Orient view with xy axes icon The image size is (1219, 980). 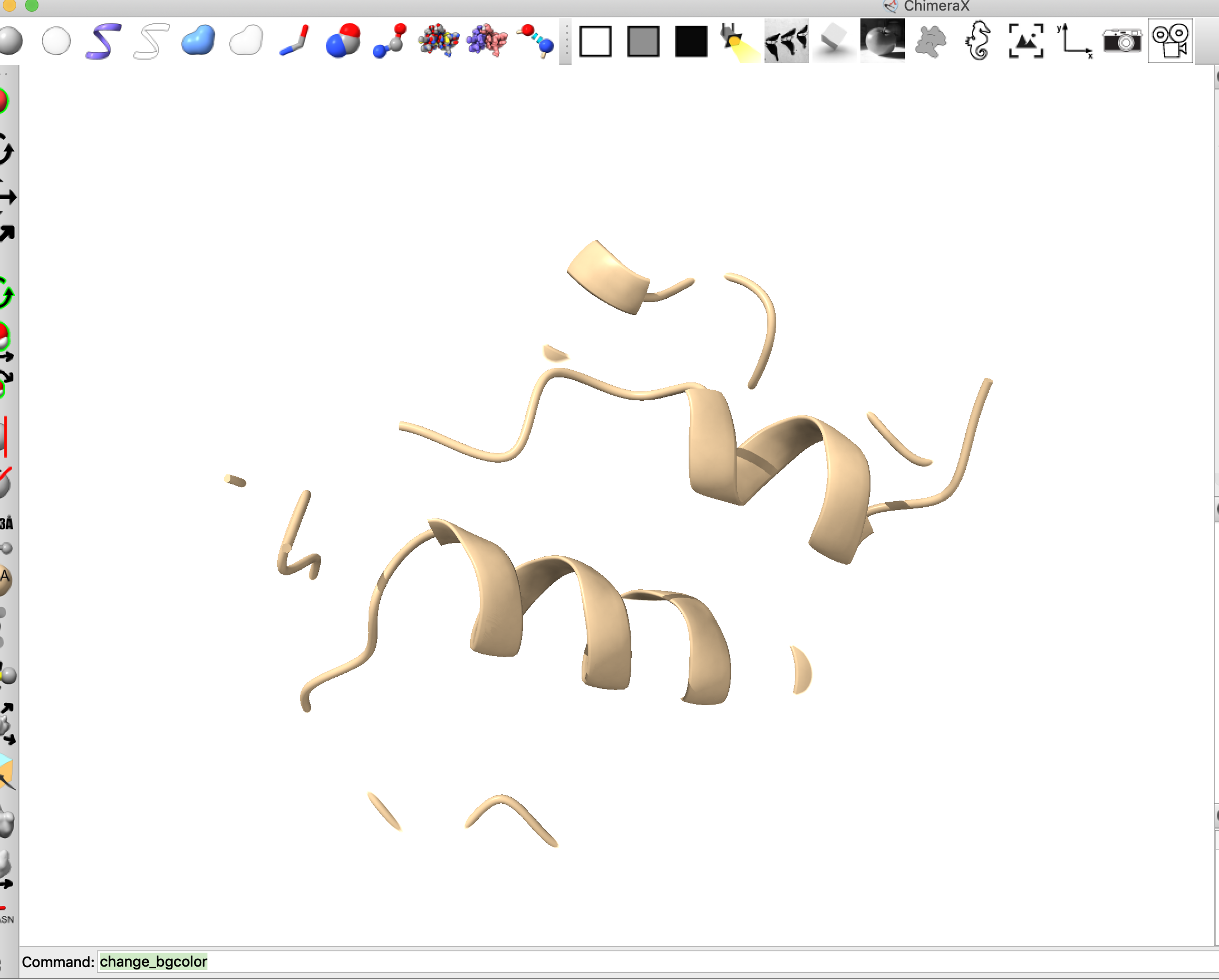pyautogui.click(x=1073, y=41)
